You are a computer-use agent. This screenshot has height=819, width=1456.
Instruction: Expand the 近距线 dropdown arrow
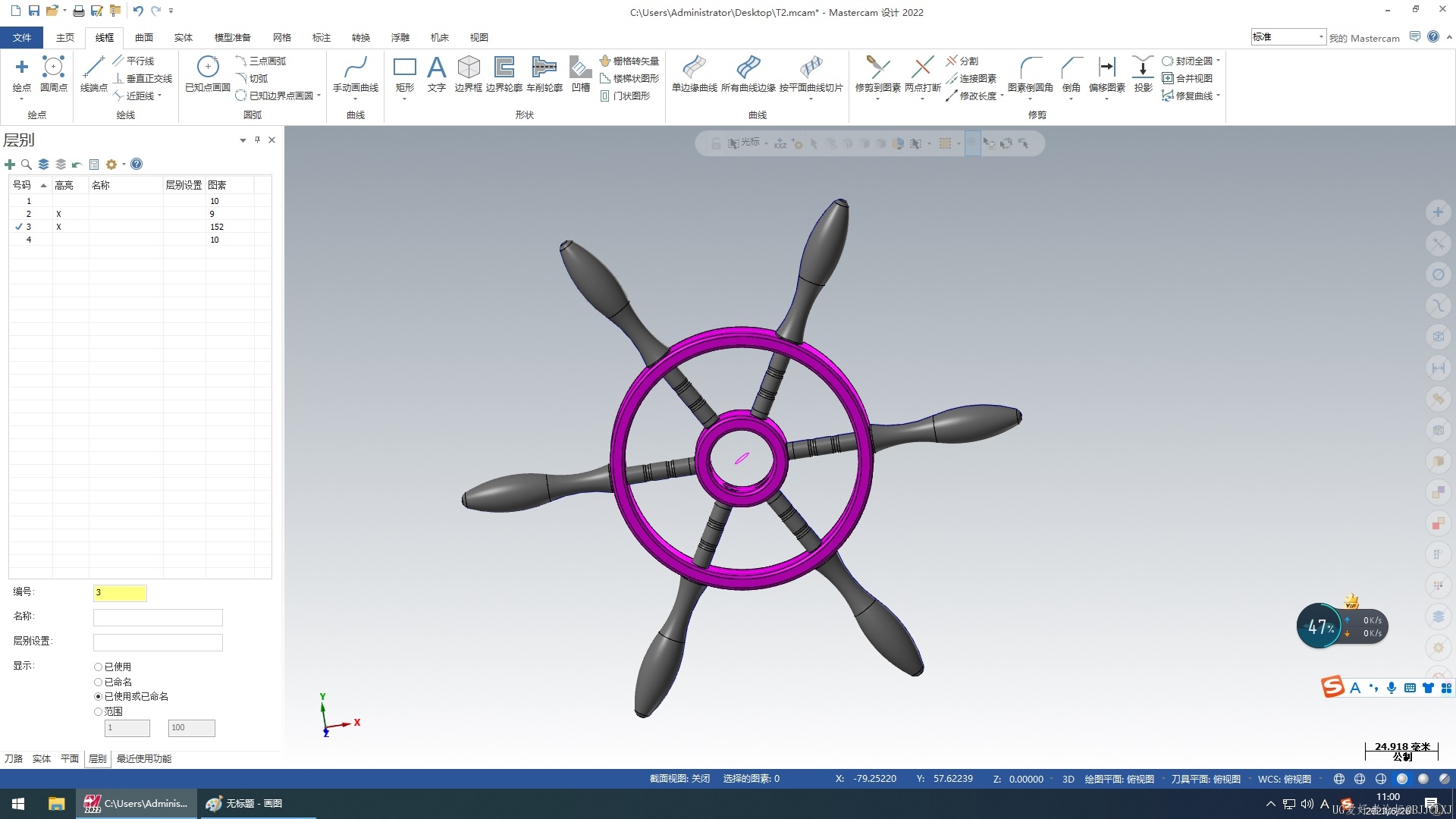click(x=160, y=96)
